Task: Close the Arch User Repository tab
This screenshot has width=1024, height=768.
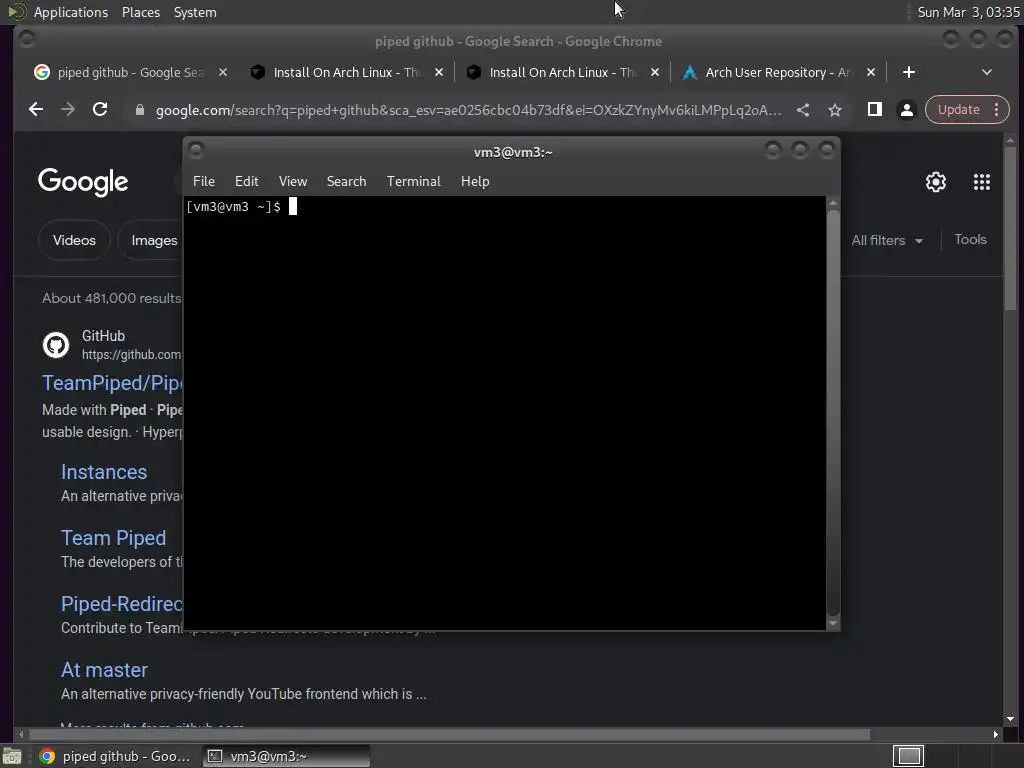Action: tap(871, 72)
